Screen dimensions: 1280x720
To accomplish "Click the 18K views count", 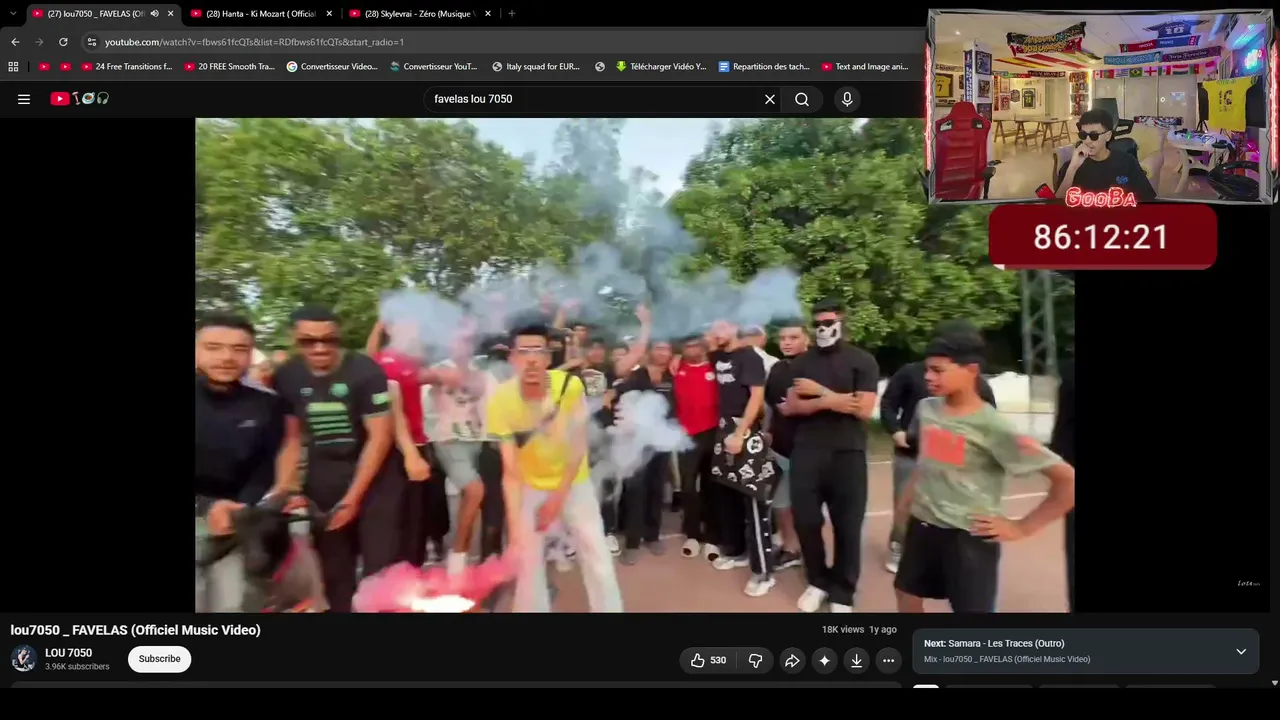I will (x=842, y=630).
